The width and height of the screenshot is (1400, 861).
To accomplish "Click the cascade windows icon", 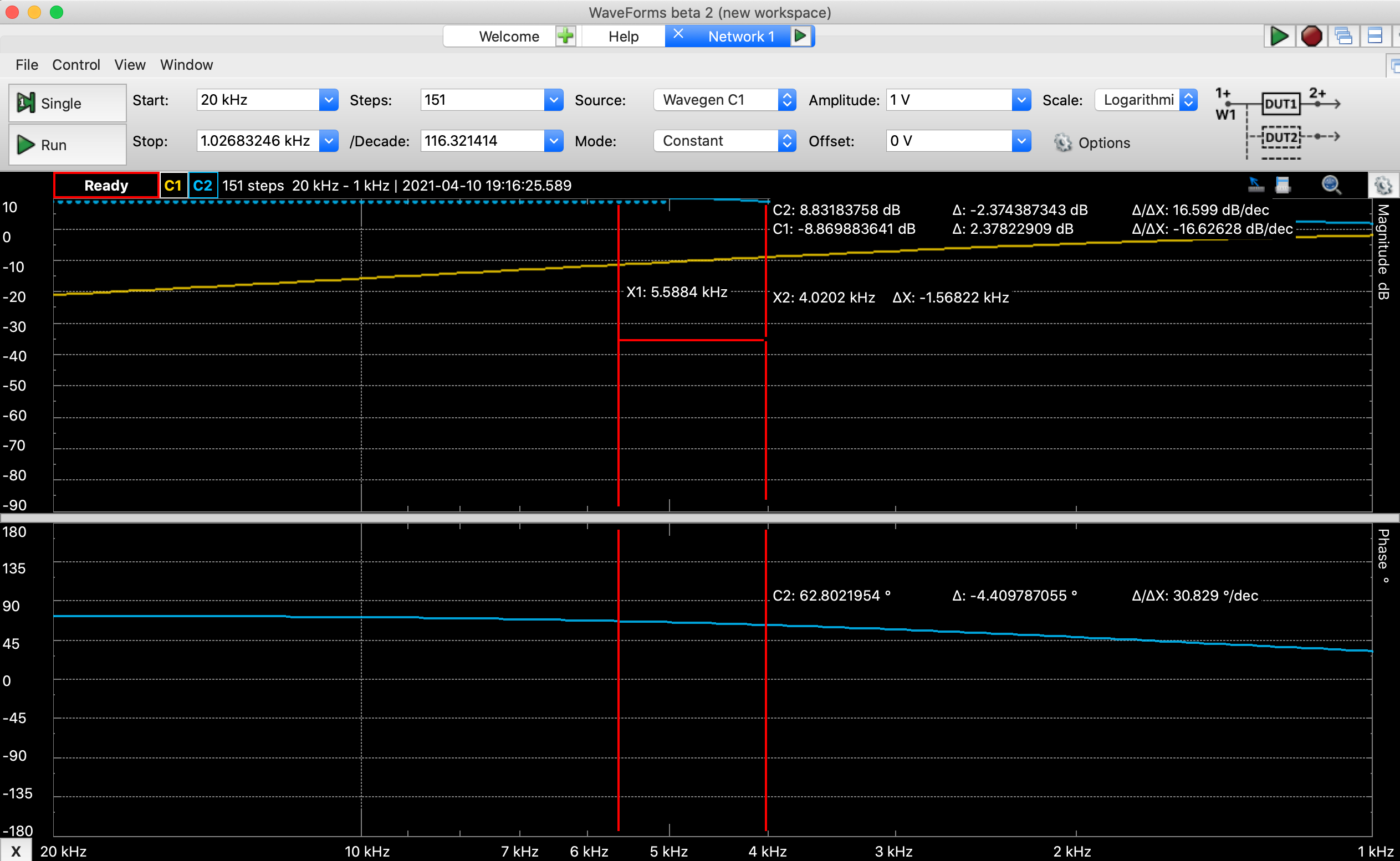I will coord(1343,36).
